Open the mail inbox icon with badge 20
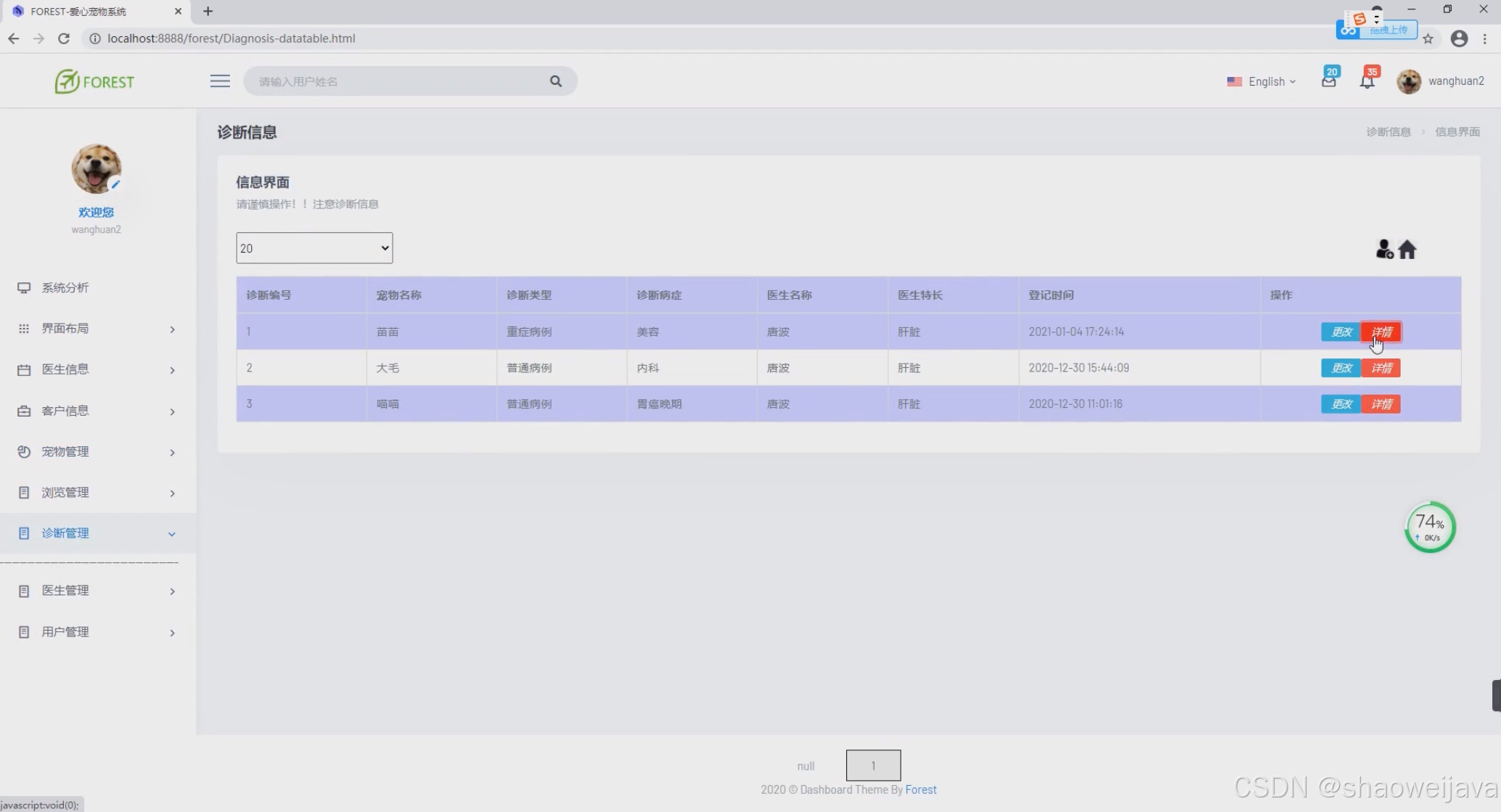Image resolution: width=1501 pixels, height=812 pixels. click(1328, 81)
